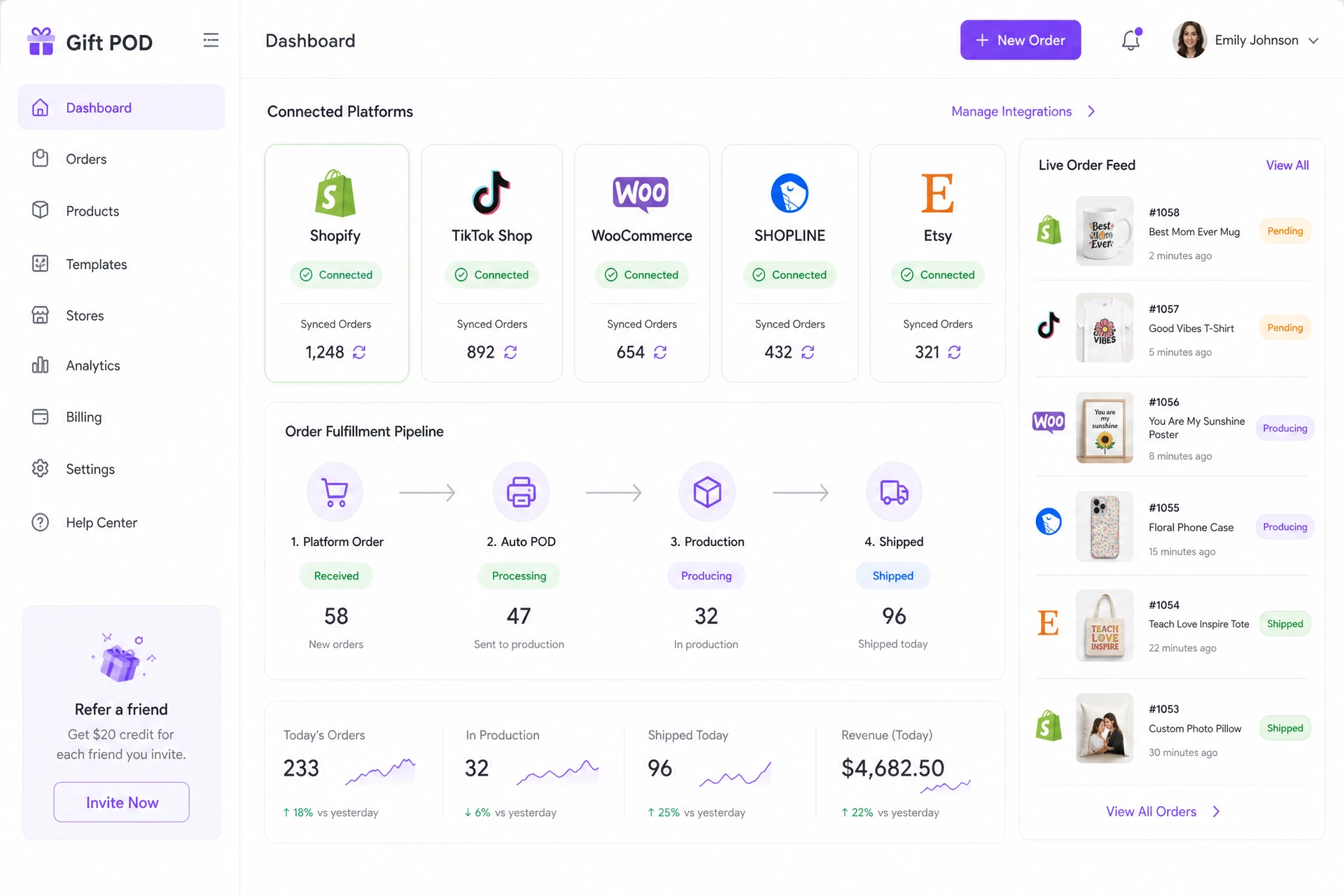Click chevron next to View All Orders
This screenshot has height=896, width=1344.
pos(1216,811)
